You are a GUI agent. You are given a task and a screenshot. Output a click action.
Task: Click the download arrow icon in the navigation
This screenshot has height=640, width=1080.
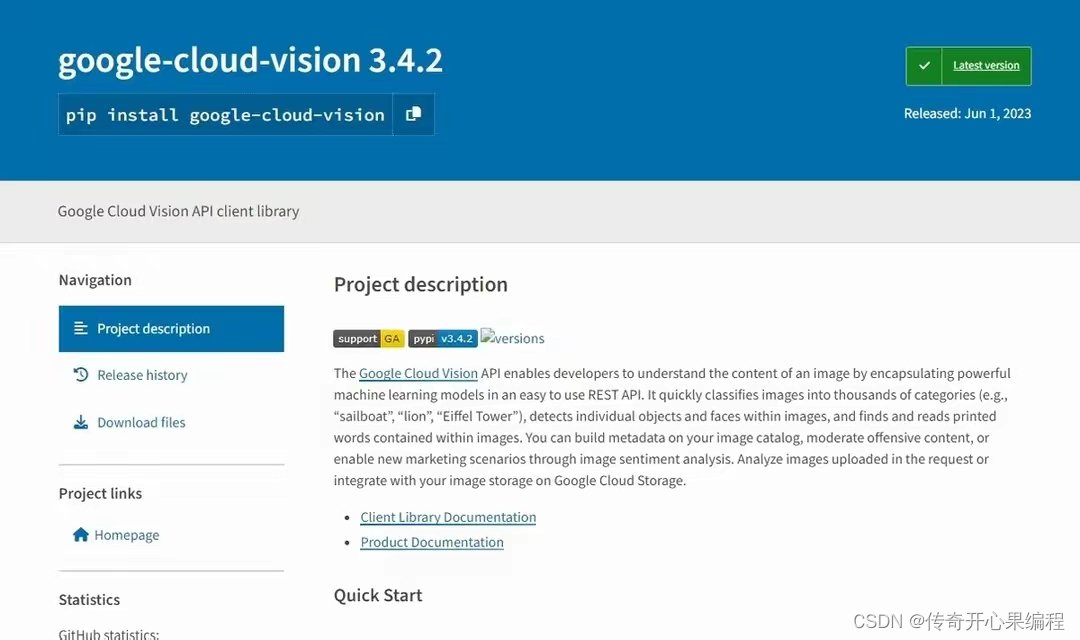click(x=81, y=422)
